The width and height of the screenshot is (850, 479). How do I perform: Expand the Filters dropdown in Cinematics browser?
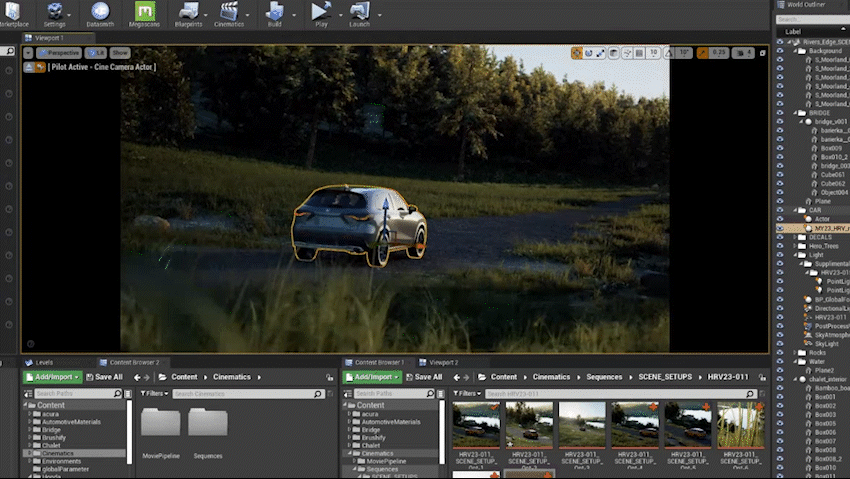click(154, 394)
